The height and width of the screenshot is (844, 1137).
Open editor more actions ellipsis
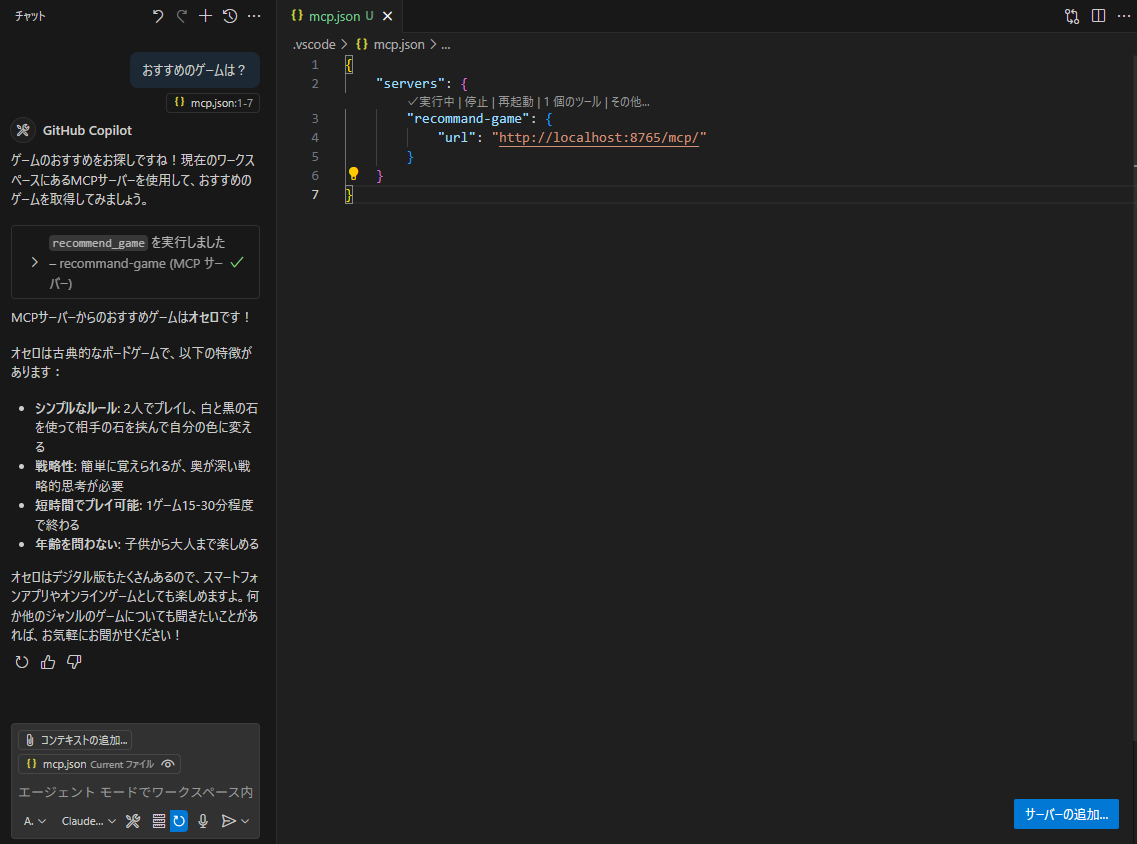coord(1124,16)
